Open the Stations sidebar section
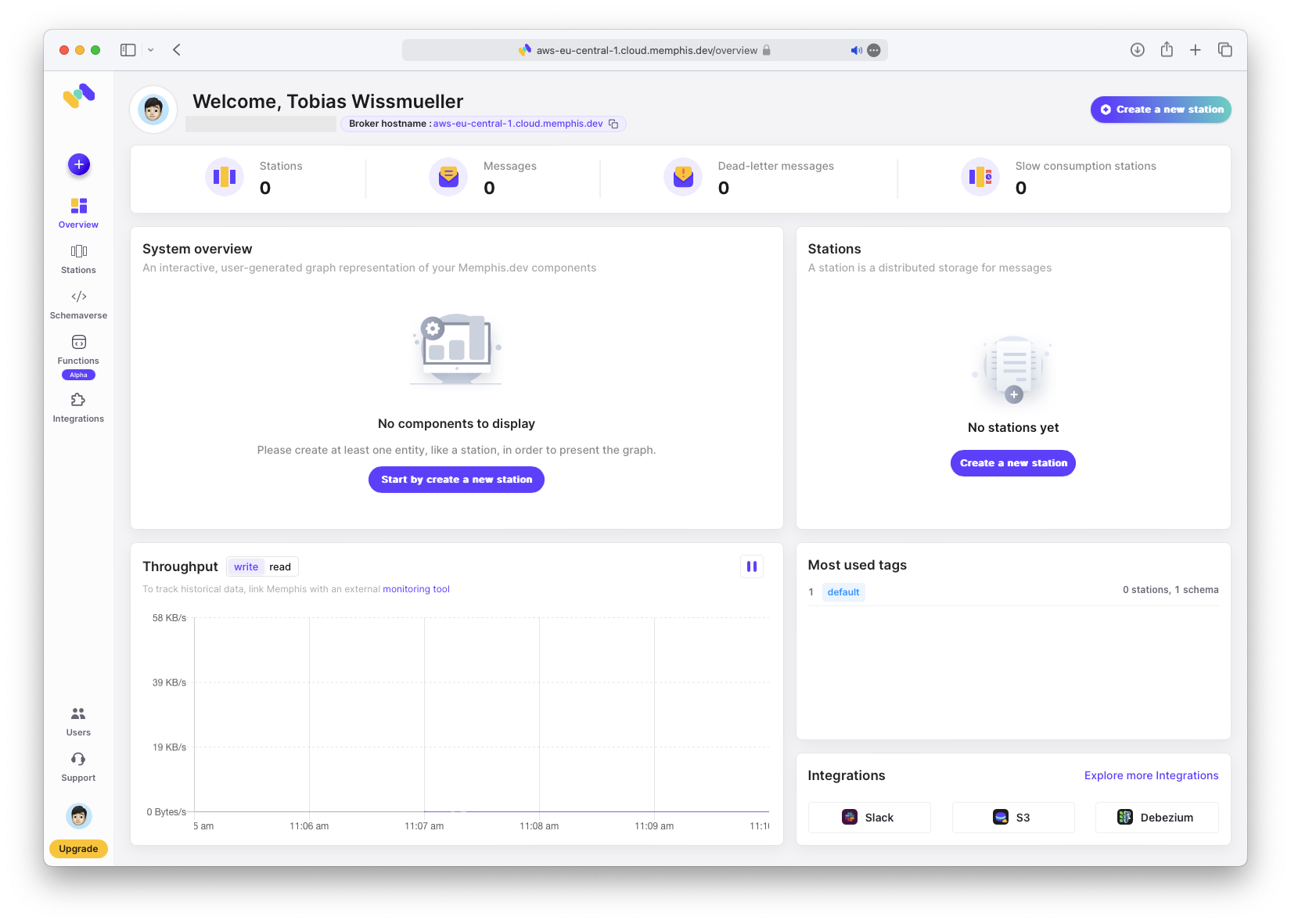Image resolution: width=1291 pixels, height=924 pixels. 78,259
